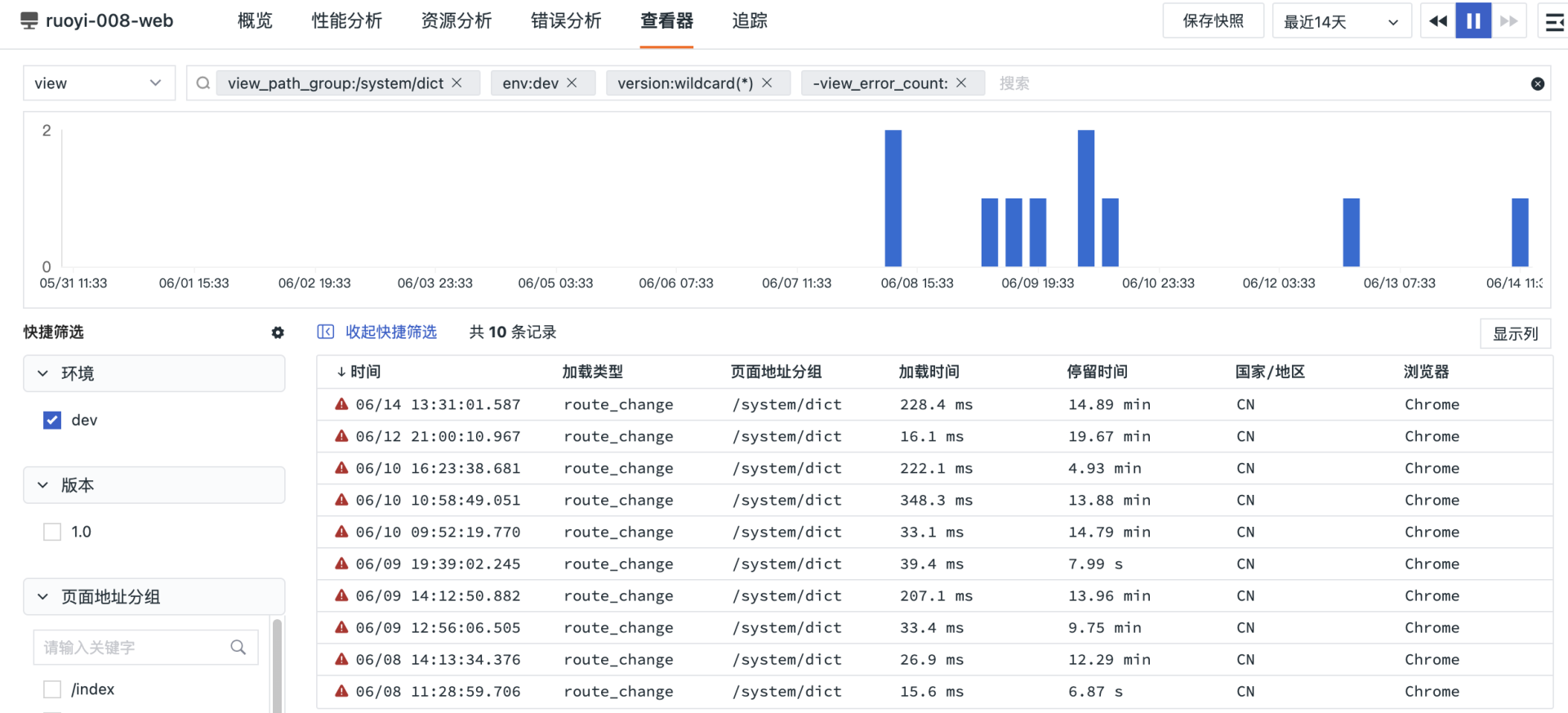Switch to the 错误分析 tab
Screen dimensions: 1568x713
[565, 21]
